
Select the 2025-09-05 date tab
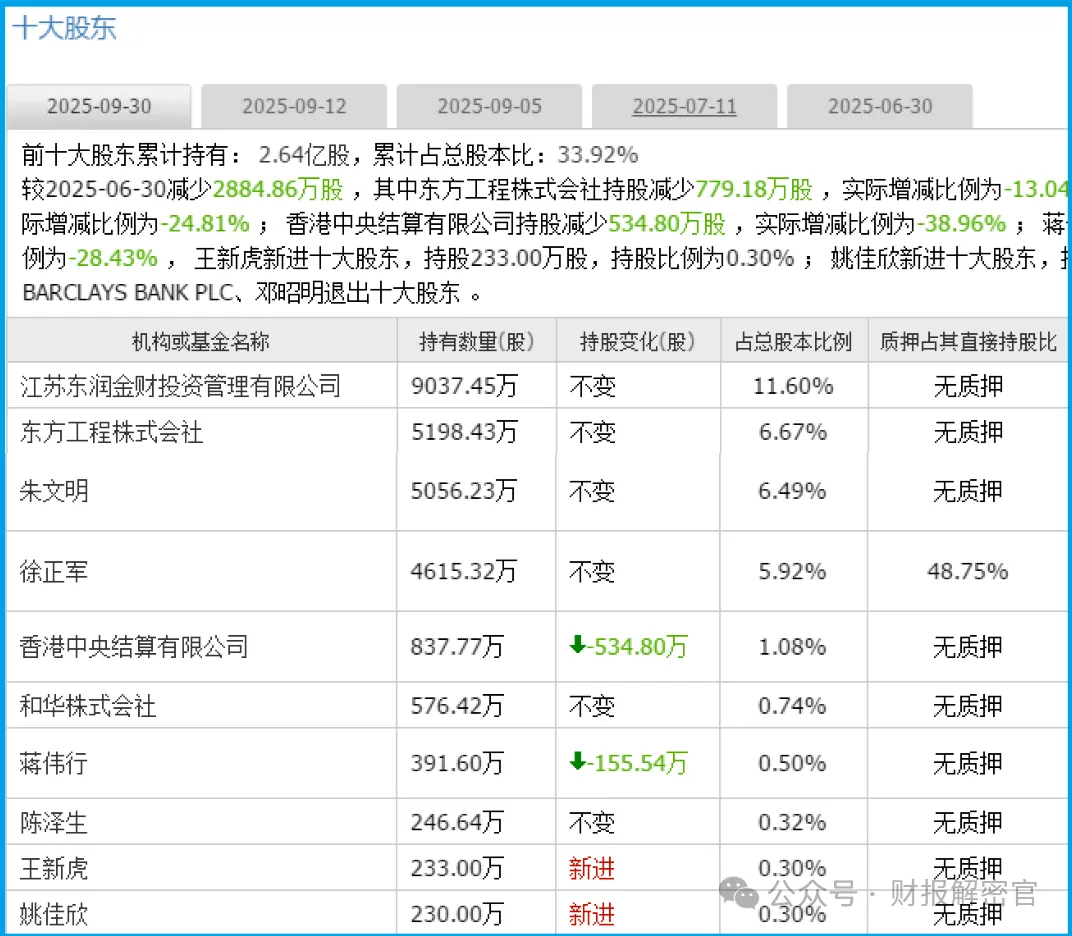488,105
